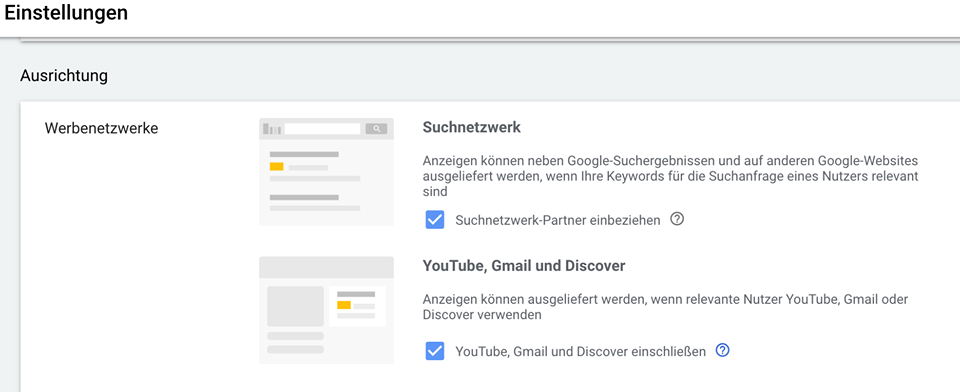Viewport: 960px width, 392px height.
Task: Select the Suchnetzwerk preview thumbnail
Action: point(326,172)
